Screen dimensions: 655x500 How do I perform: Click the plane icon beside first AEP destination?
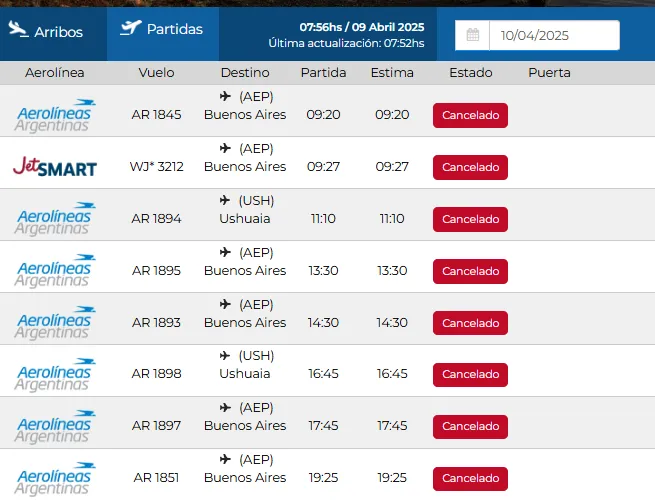[225, 97]
